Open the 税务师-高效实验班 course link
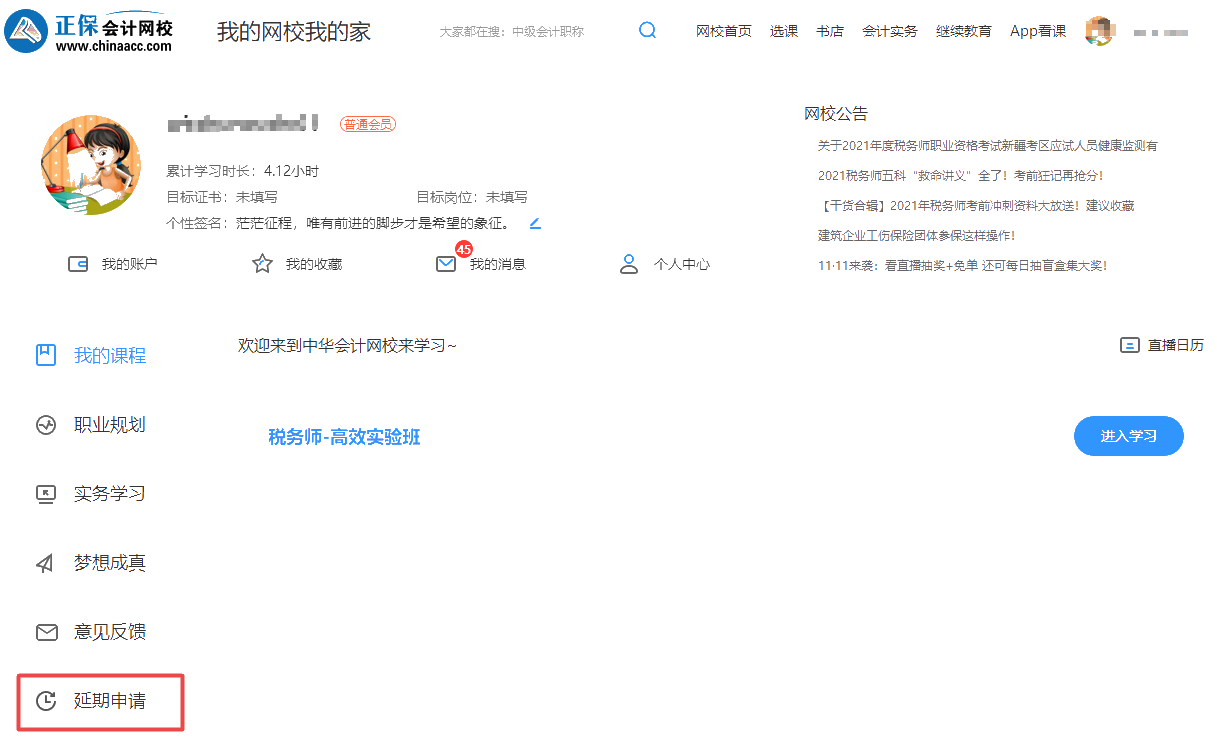This screenshot has height=752, width=1217. pos(344,437)
